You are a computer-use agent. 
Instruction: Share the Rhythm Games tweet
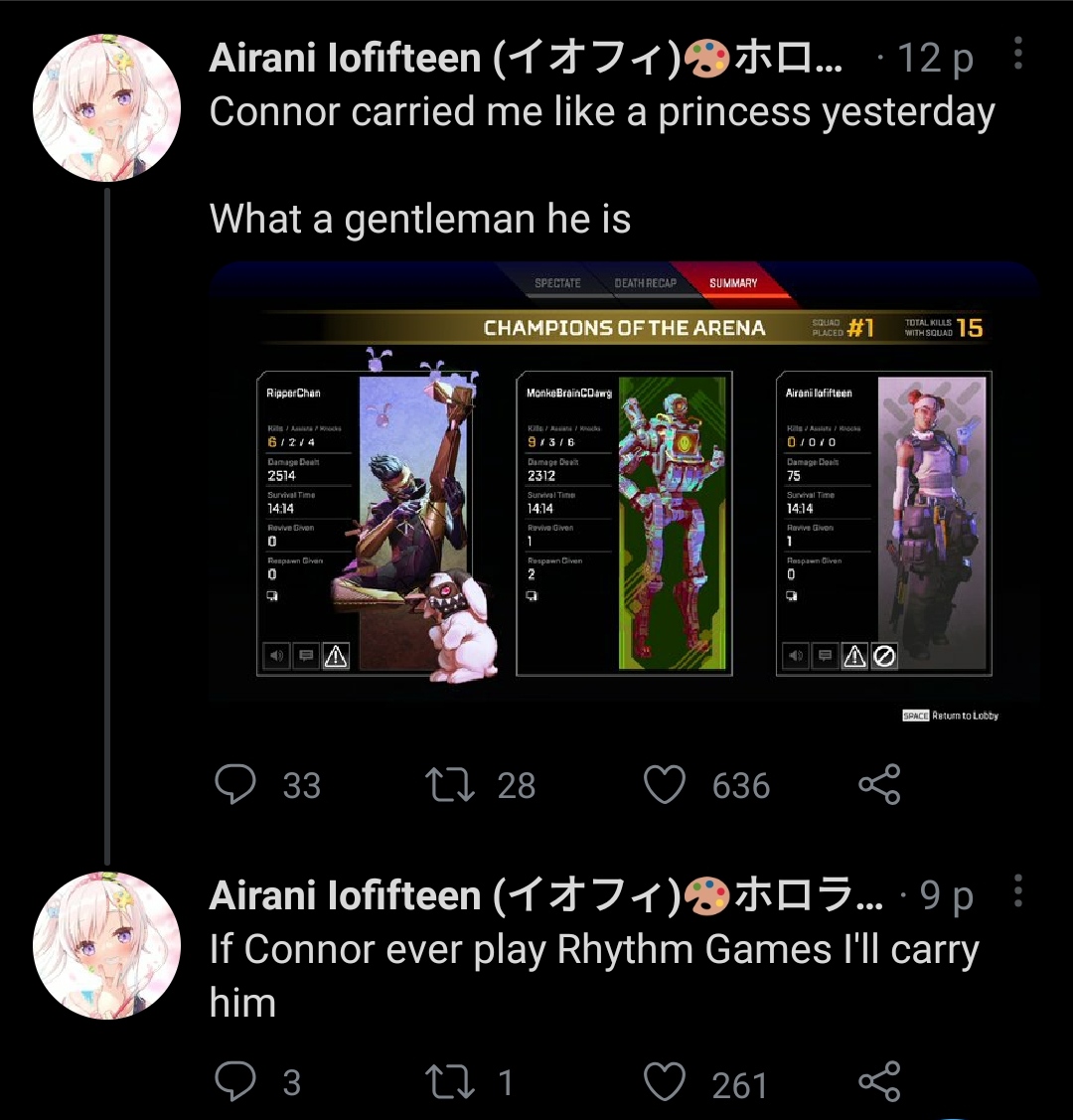tap(879, 1081)
